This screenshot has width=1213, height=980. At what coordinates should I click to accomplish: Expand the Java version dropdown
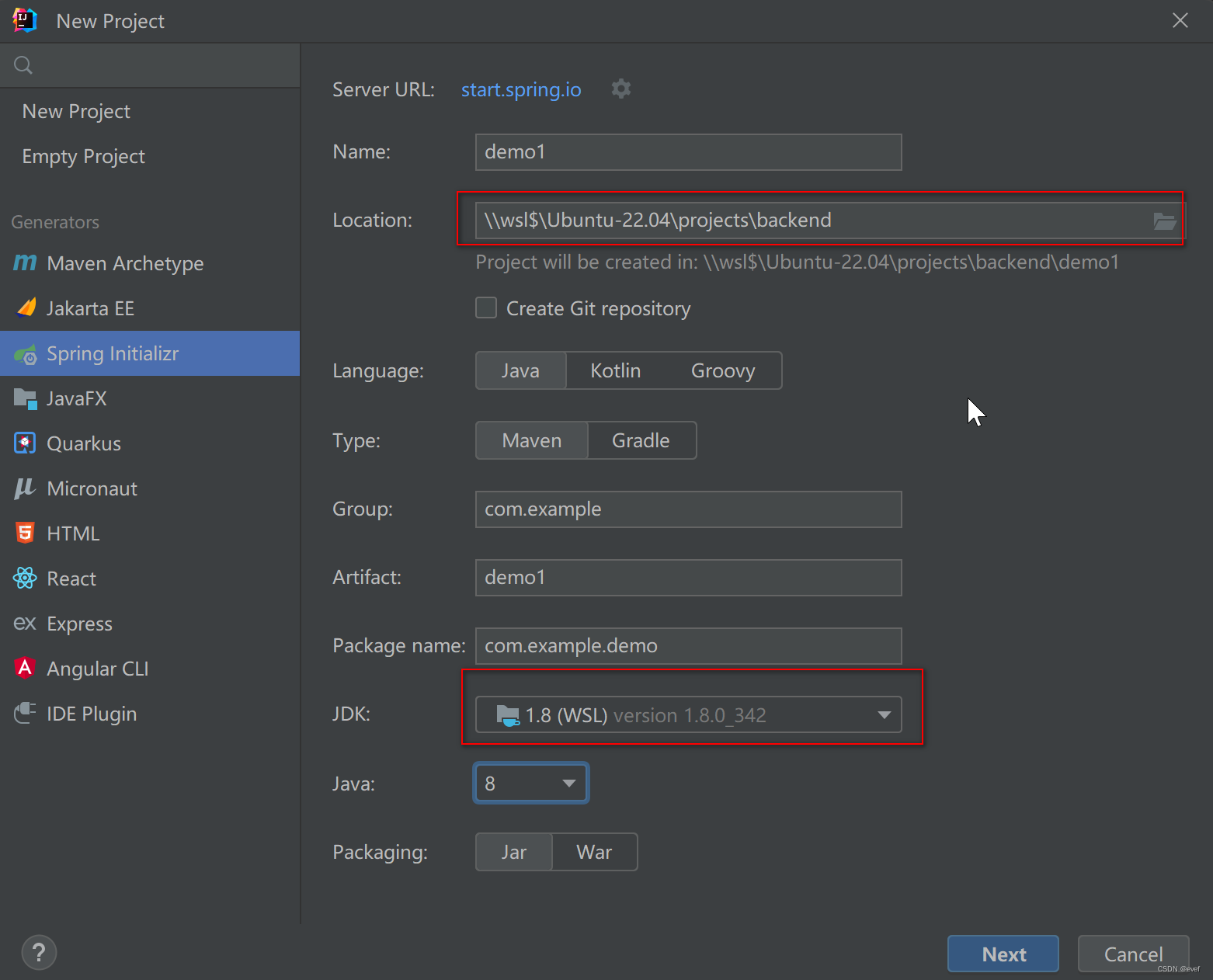(x=569, y=783)
